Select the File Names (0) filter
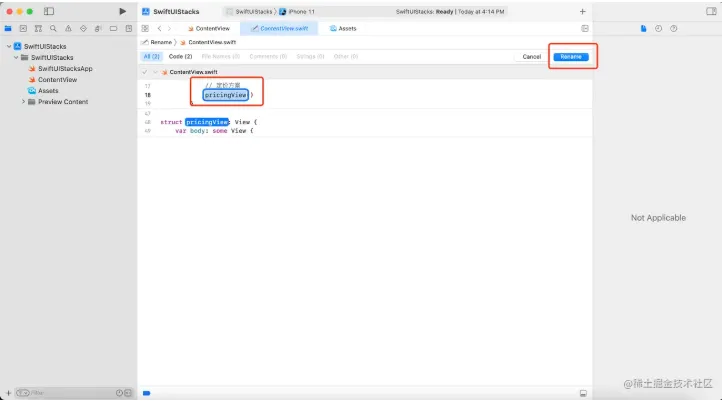Image resolution: width=722 pixels, height=401 pixels. 221,56
